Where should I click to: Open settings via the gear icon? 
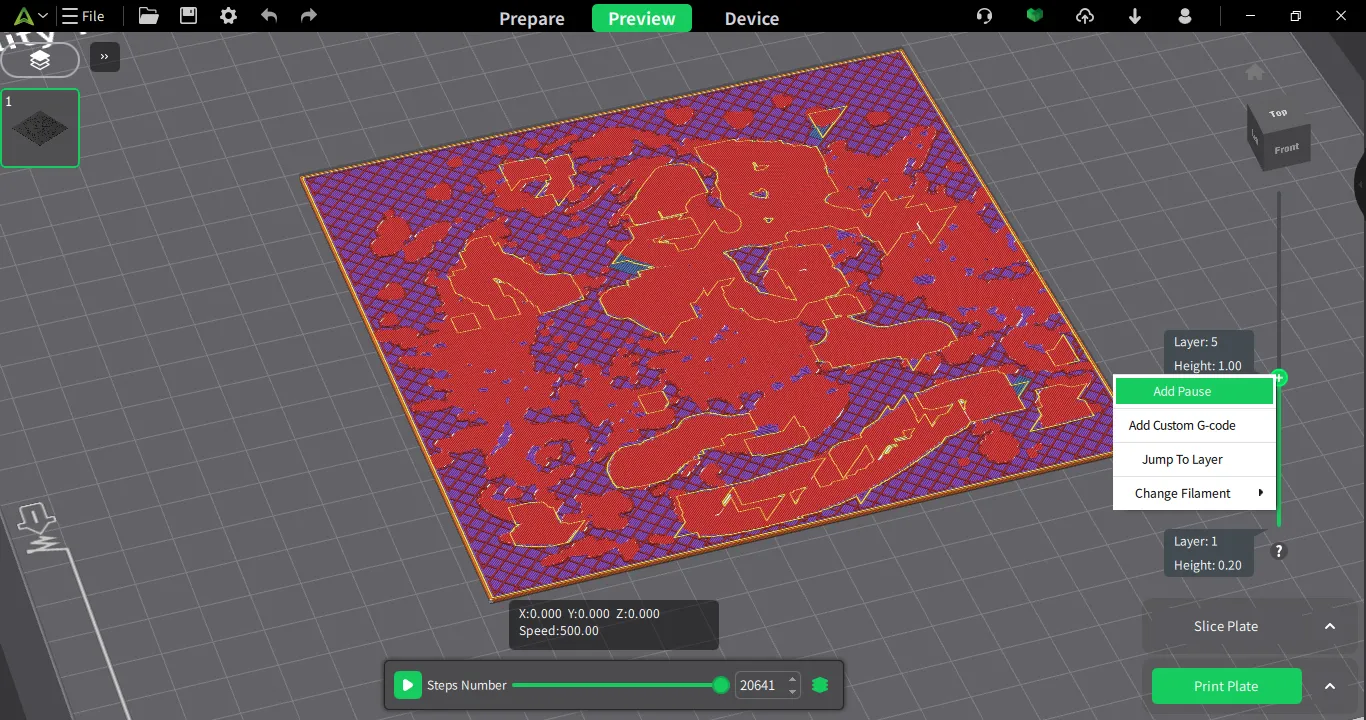point(229,16)
